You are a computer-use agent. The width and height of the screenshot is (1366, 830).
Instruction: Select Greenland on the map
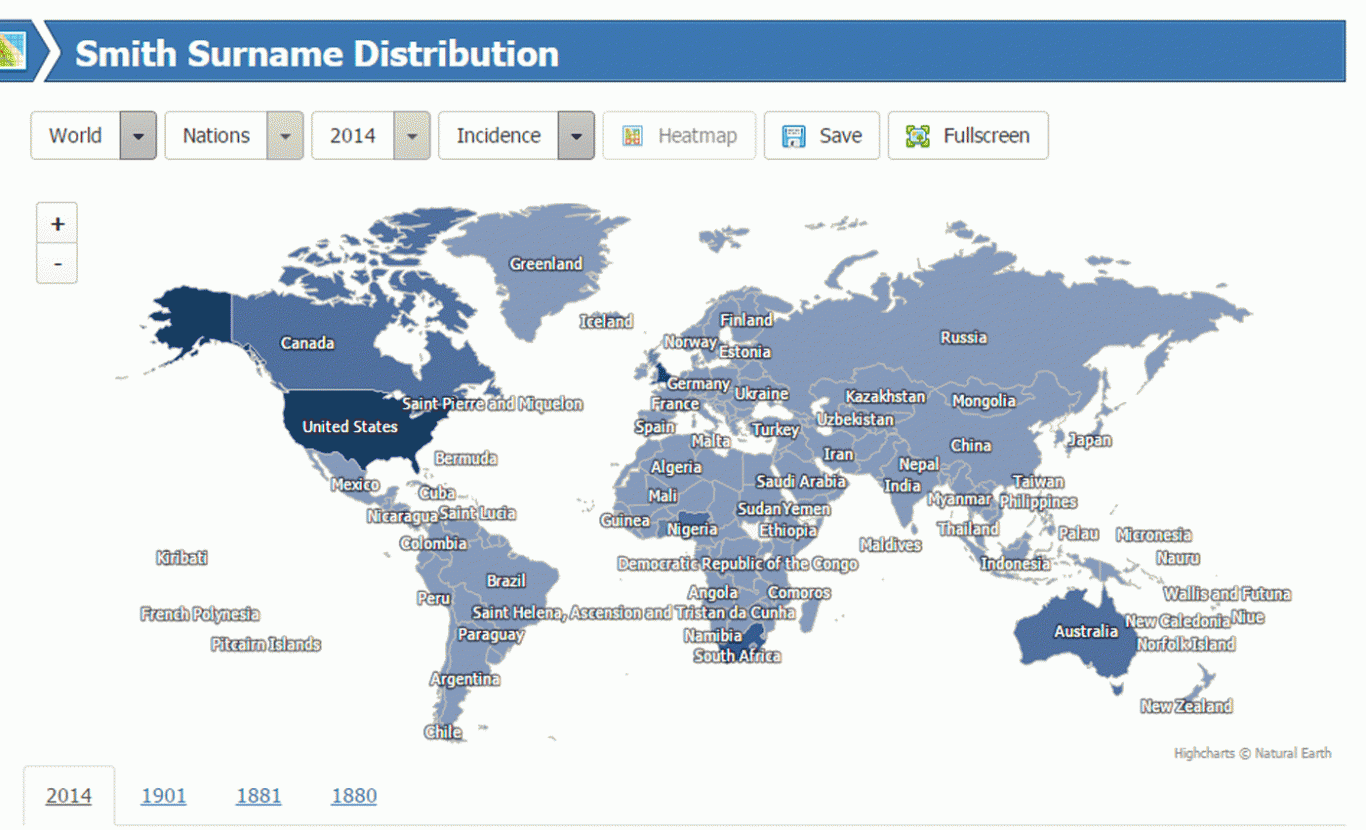point(545,264)
